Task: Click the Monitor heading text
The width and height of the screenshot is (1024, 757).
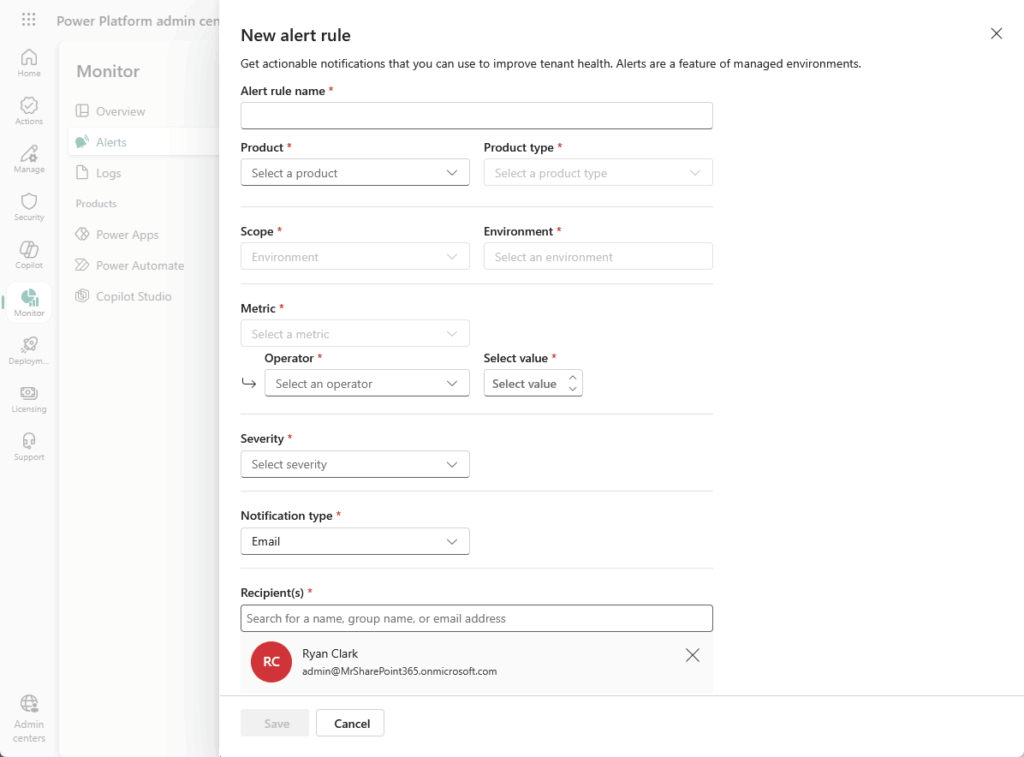Action: [x=108, y=71]
